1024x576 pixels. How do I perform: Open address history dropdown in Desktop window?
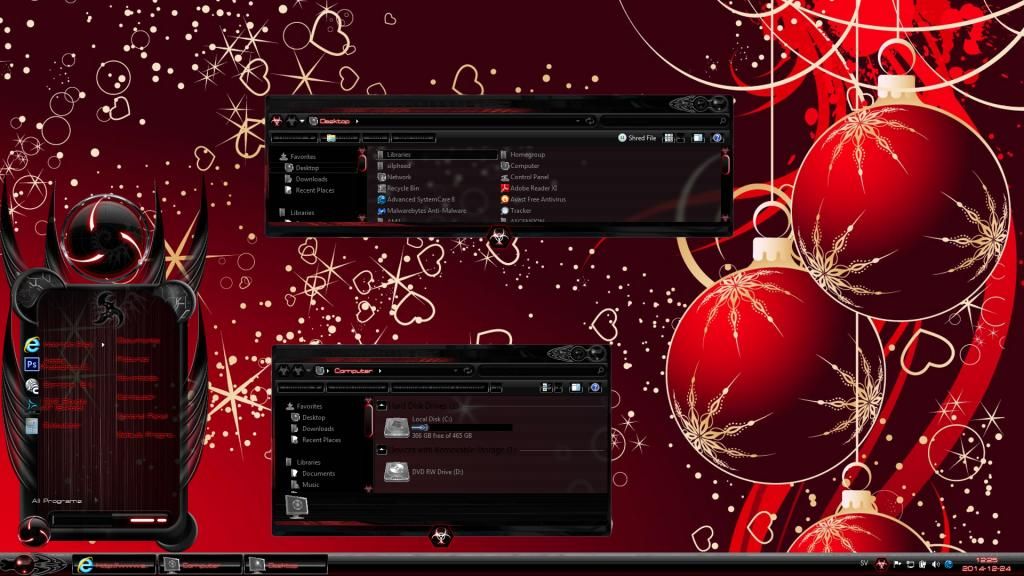578,121
